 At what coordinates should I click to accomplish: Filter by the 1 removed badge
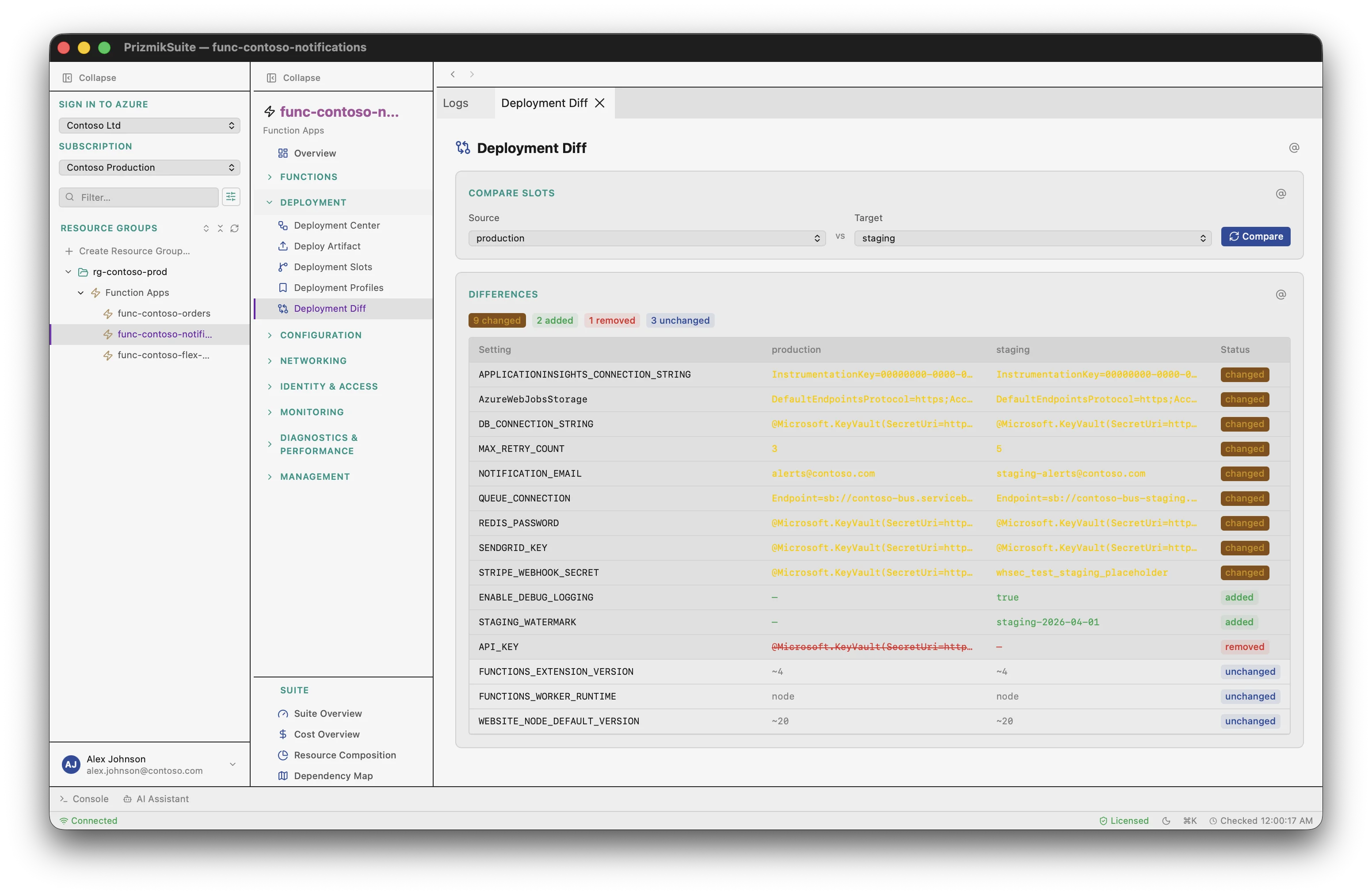pyautogui.click(x=612, y=321)
